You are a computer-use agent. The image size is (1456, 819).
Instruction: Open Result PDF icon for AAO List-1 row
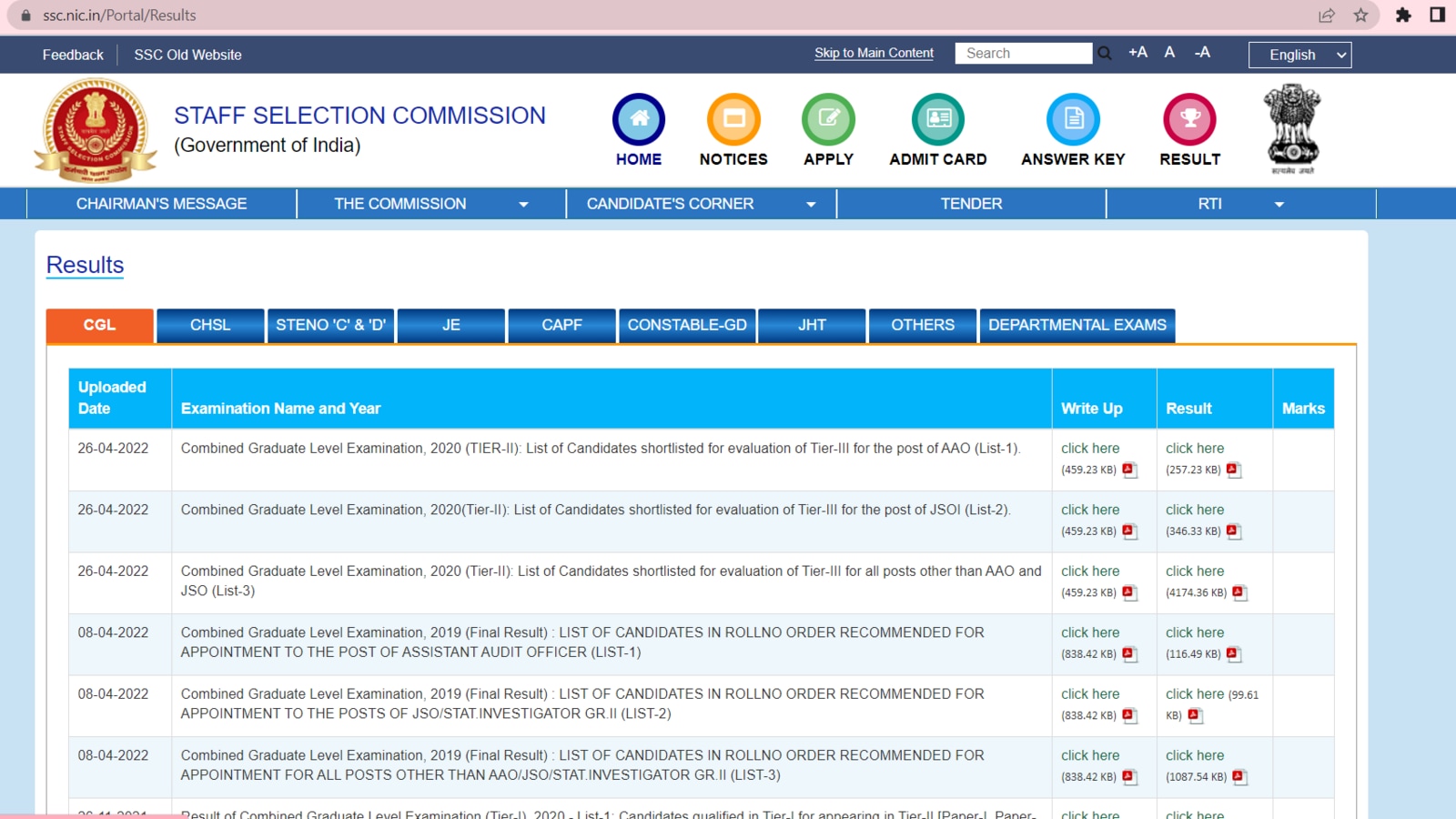point(1234,470)
